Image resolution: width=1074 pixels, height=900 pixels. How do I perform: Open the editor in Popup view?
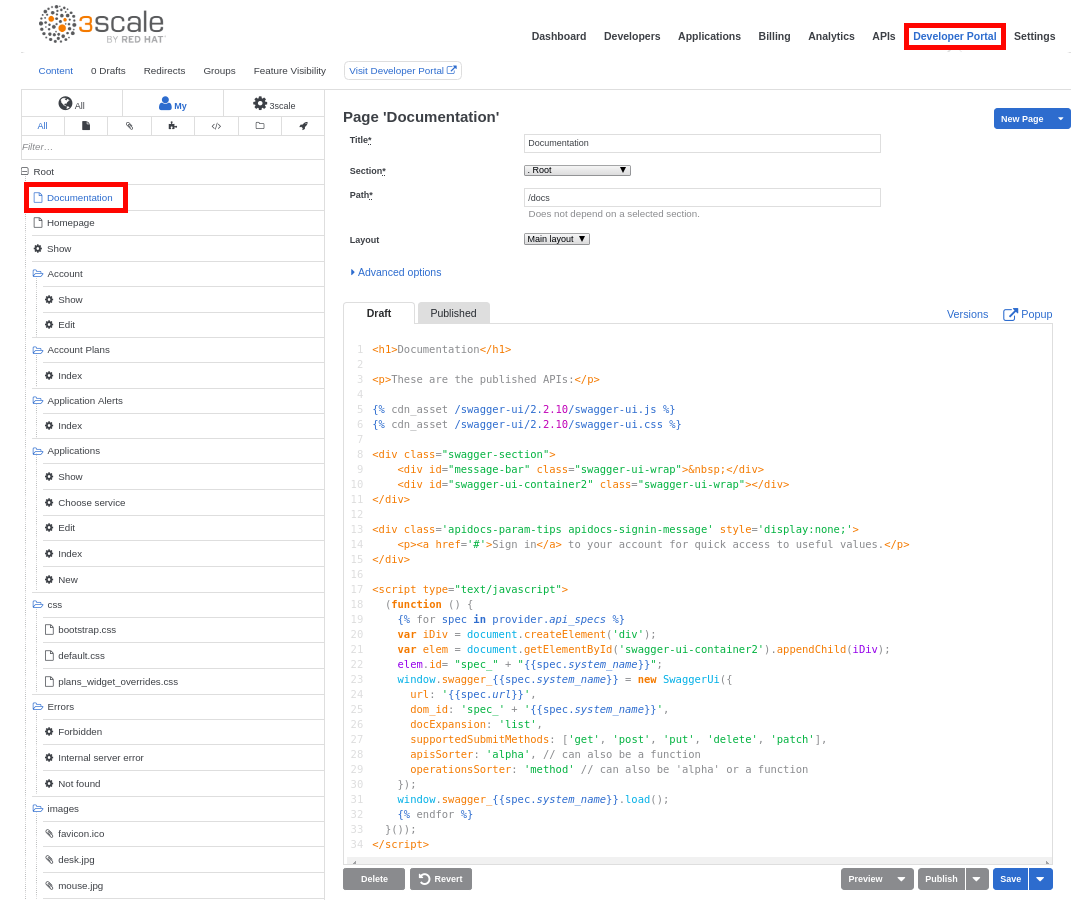[x=1027, y=314]
